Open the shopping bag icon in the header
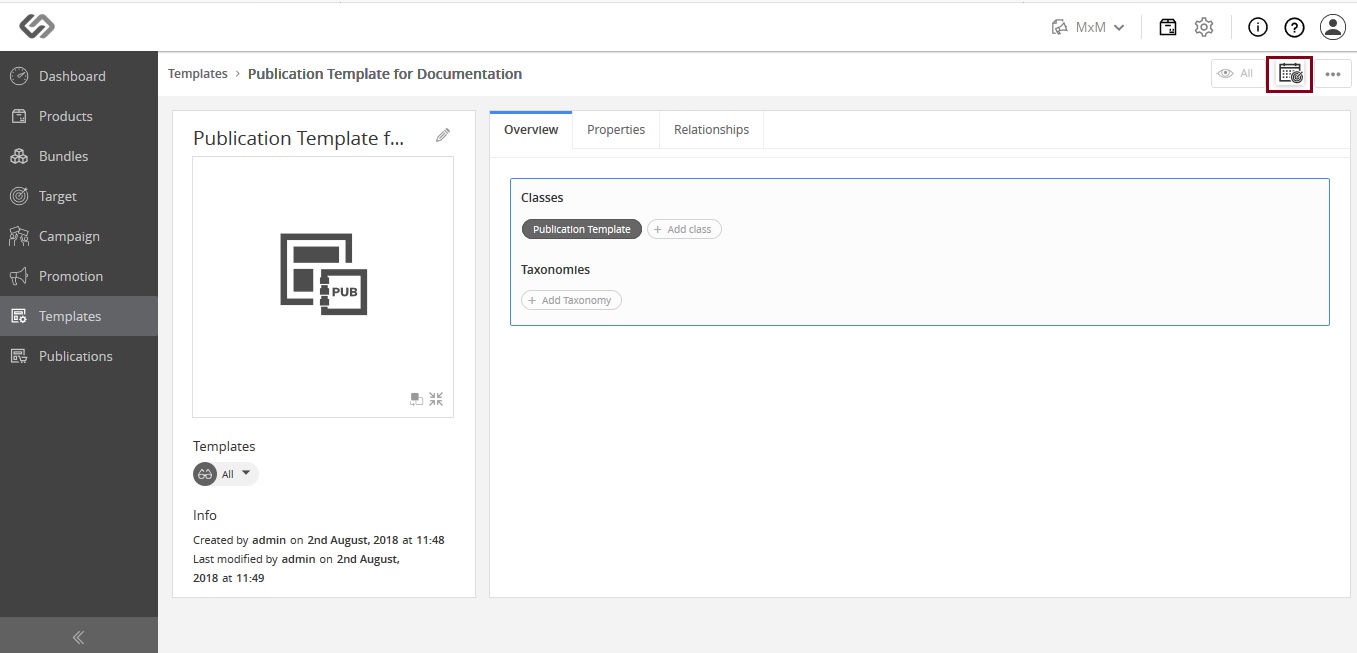The image size is (1357, 653). click(x=1168, y=27)
